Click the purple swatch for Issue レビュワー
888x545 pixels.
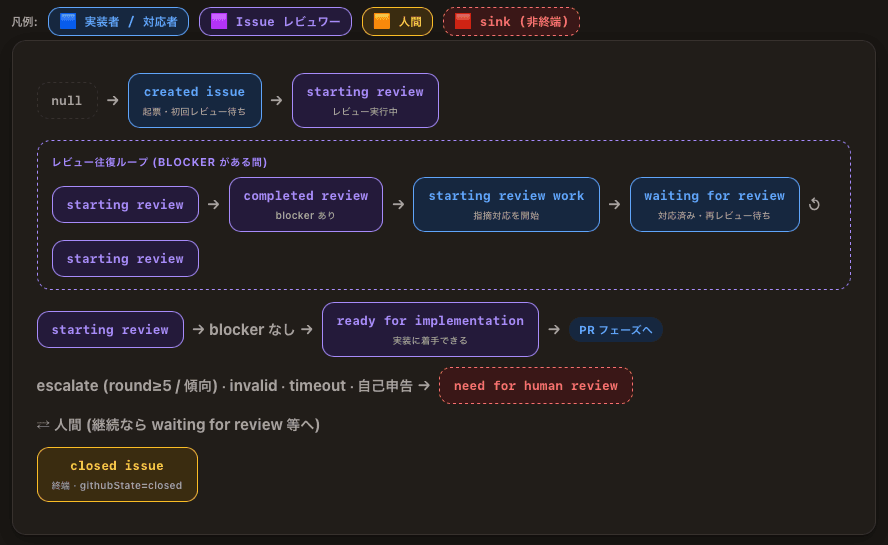tap(219, 22)
